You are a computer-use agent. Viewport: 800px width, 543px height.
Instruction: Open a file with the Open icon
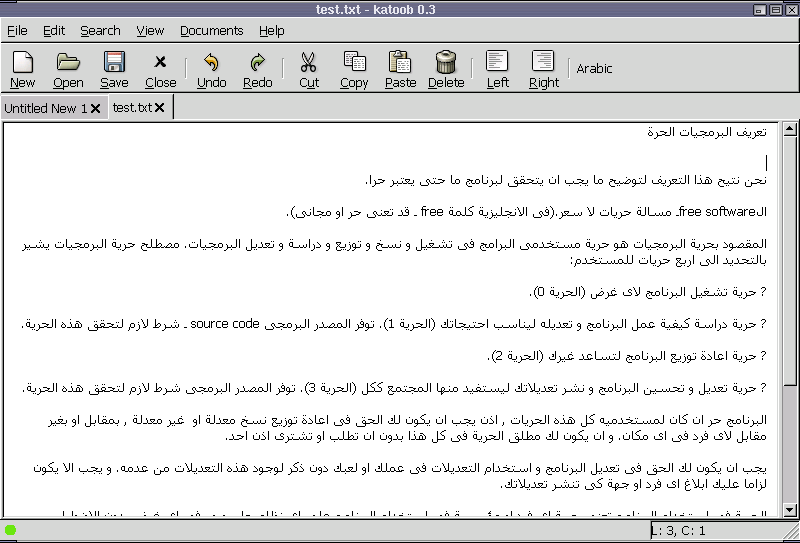tap(68, 69)
